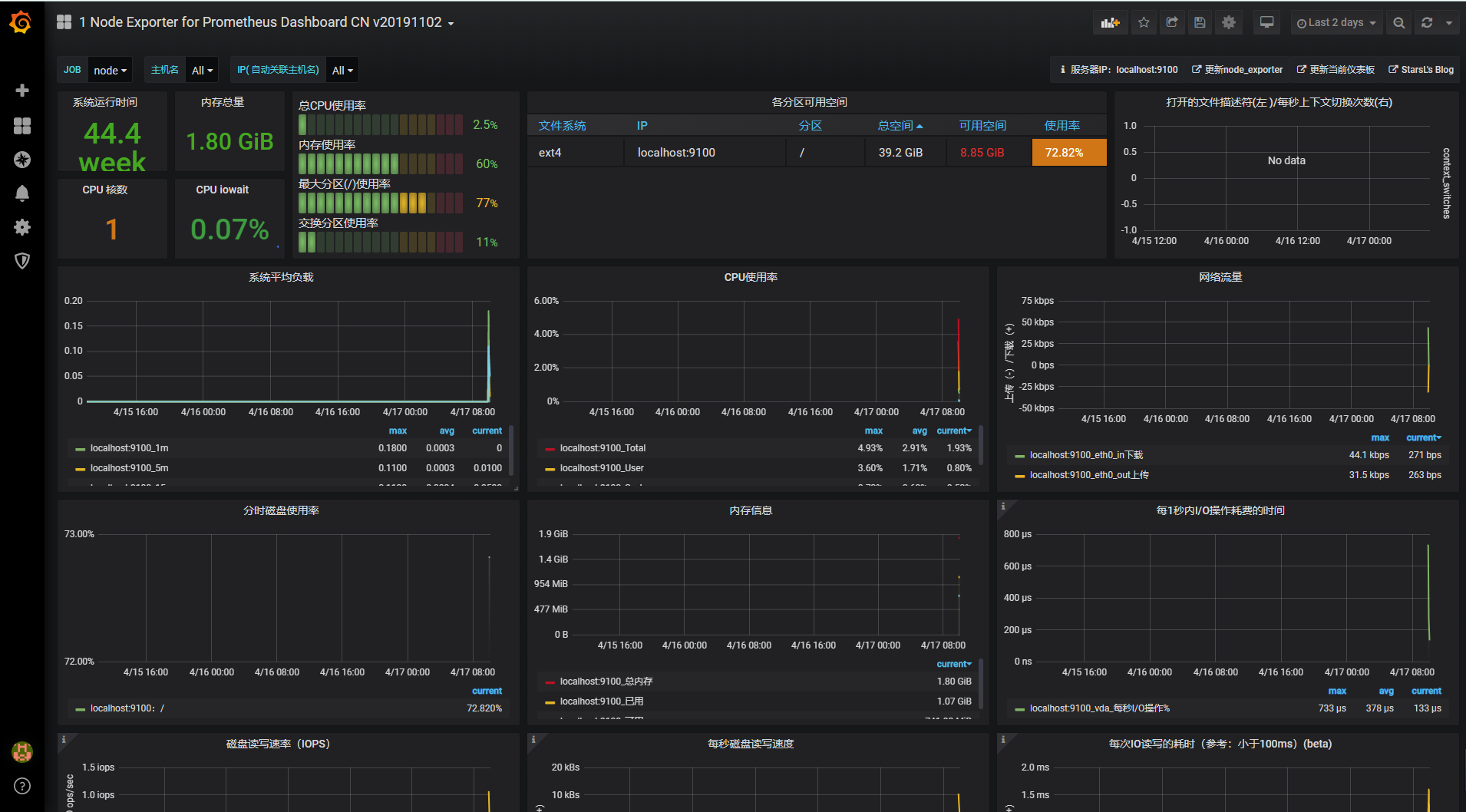Open the Last 2 days time picker
The height and width of the screenshot is (812, 1466).
point(1336,22)
